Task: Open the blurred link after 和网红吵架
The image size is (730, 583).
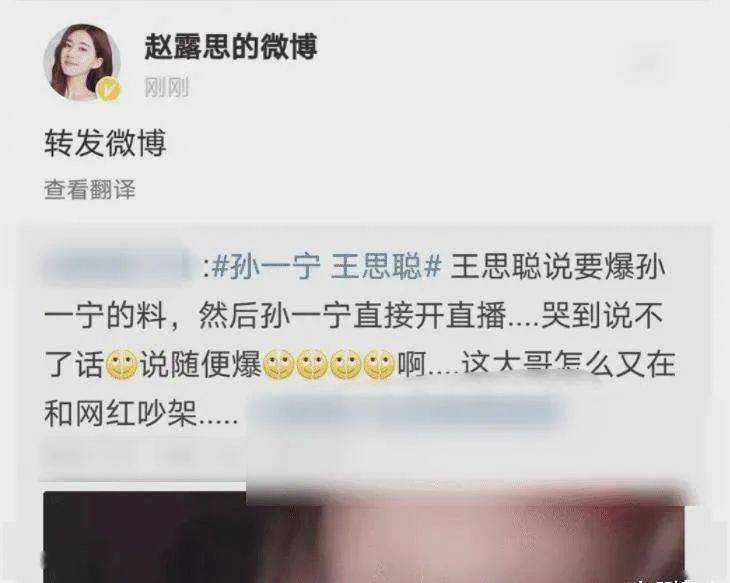Action: point(405,414)
